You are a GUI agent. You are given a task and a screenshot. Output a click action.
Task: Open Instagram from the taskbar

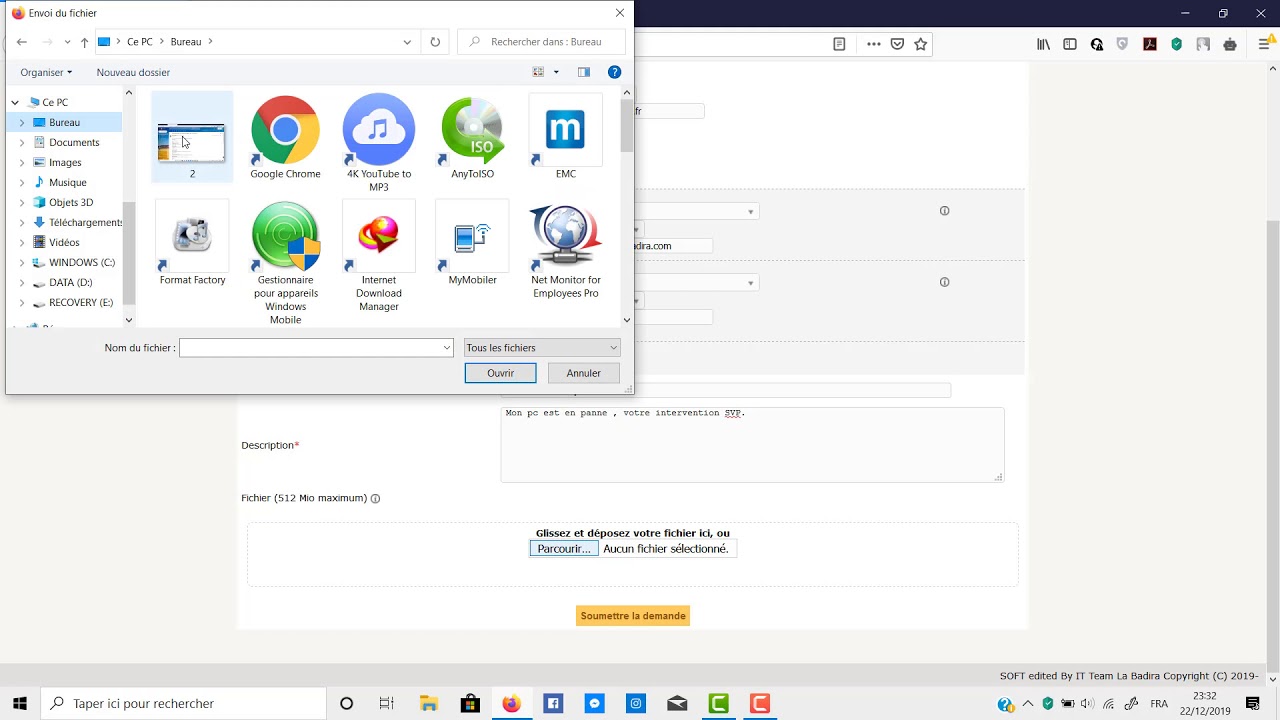[636, 703]
